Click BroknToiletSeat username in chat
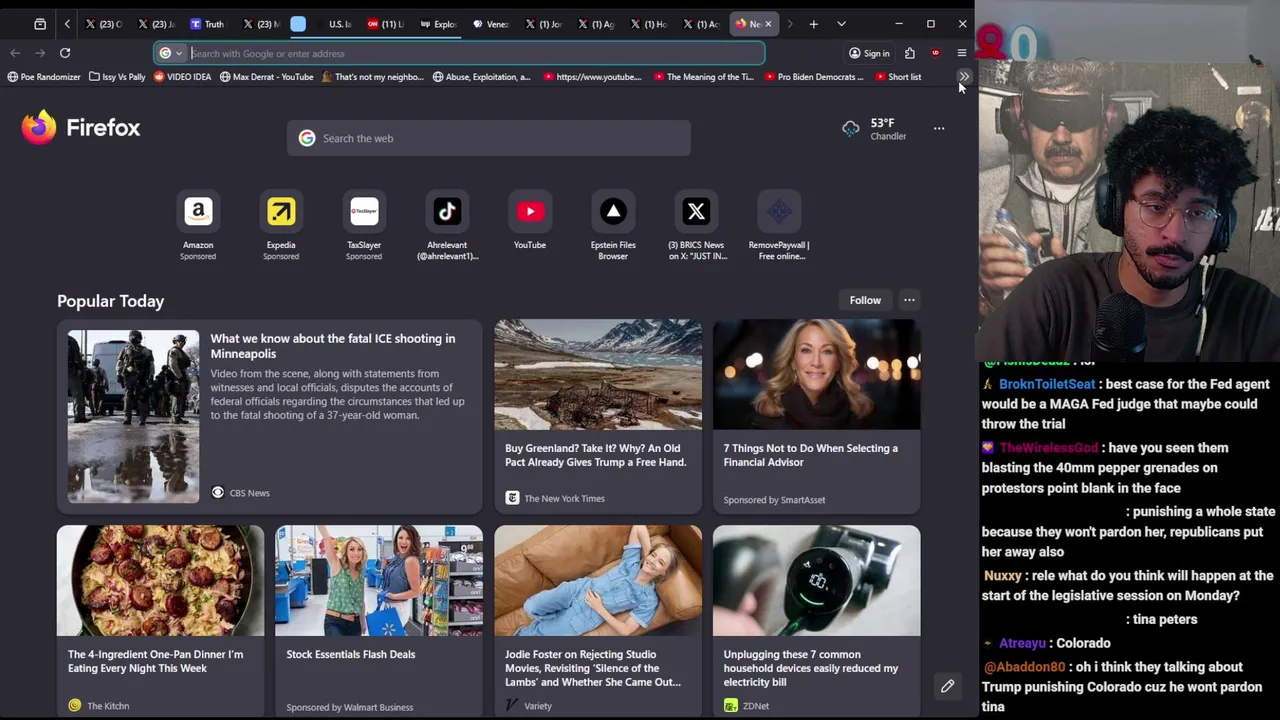The width and height of the screenshot is (1280, 720). tap(1047, 384)
